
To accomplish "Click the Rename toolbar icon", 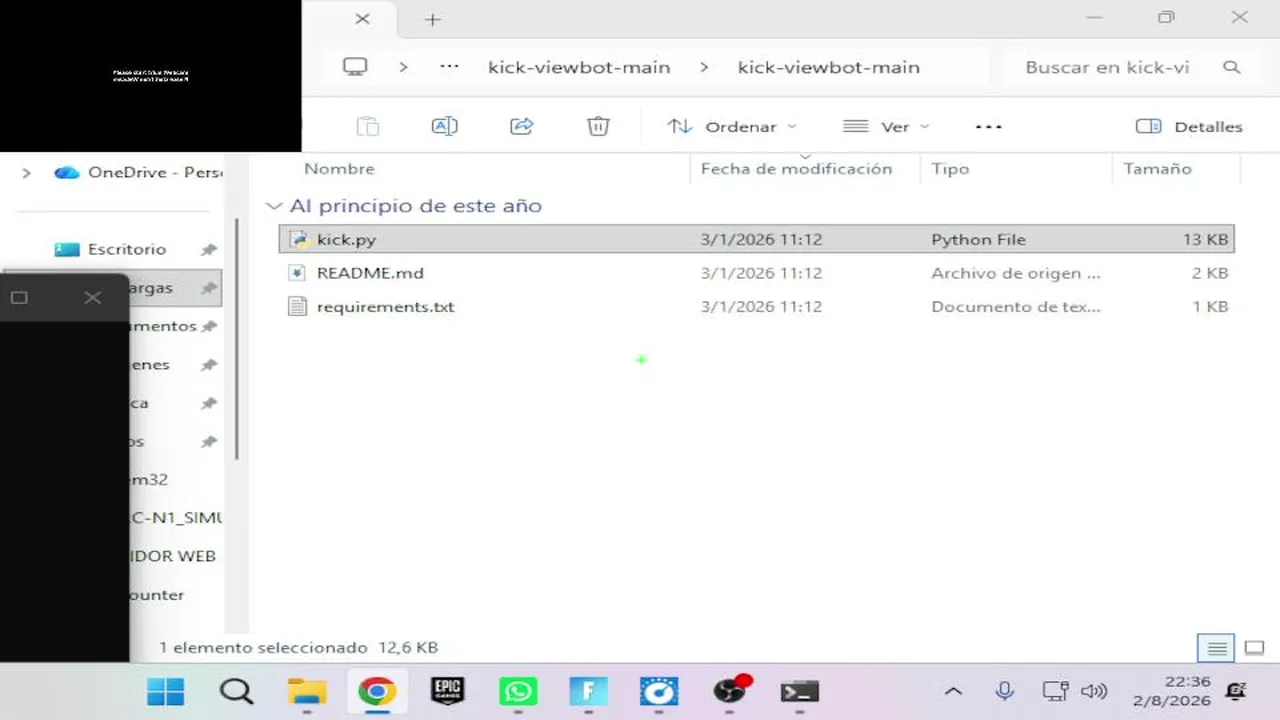I will coord(444,126).
